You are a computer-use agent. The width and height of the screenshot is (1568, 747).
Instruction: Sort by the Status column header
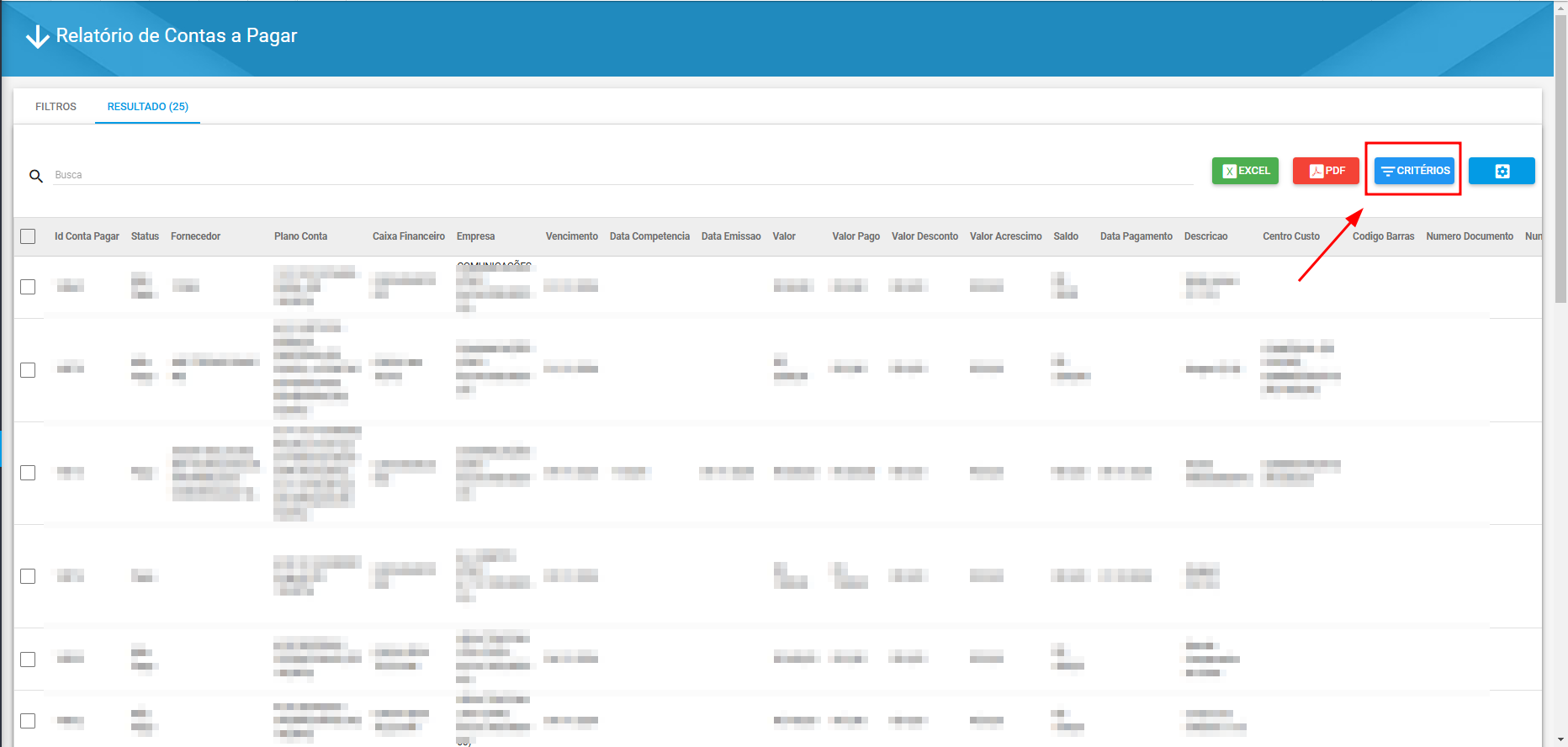point(145,236)
